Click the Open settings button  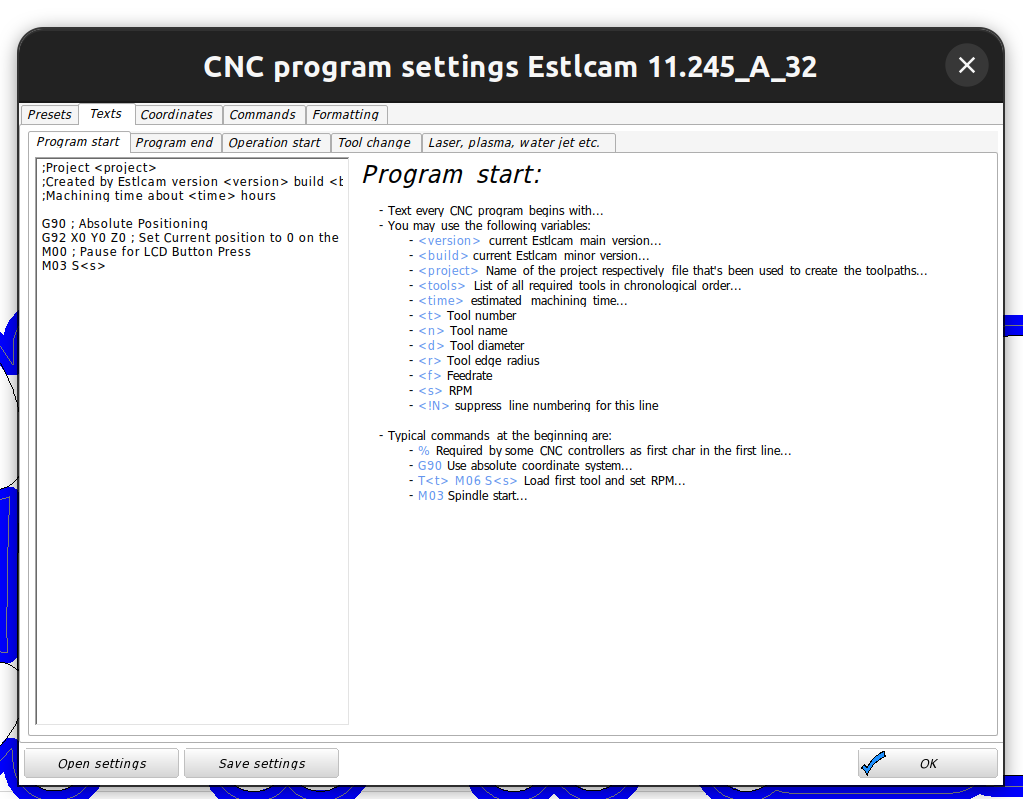coord(102,763)
